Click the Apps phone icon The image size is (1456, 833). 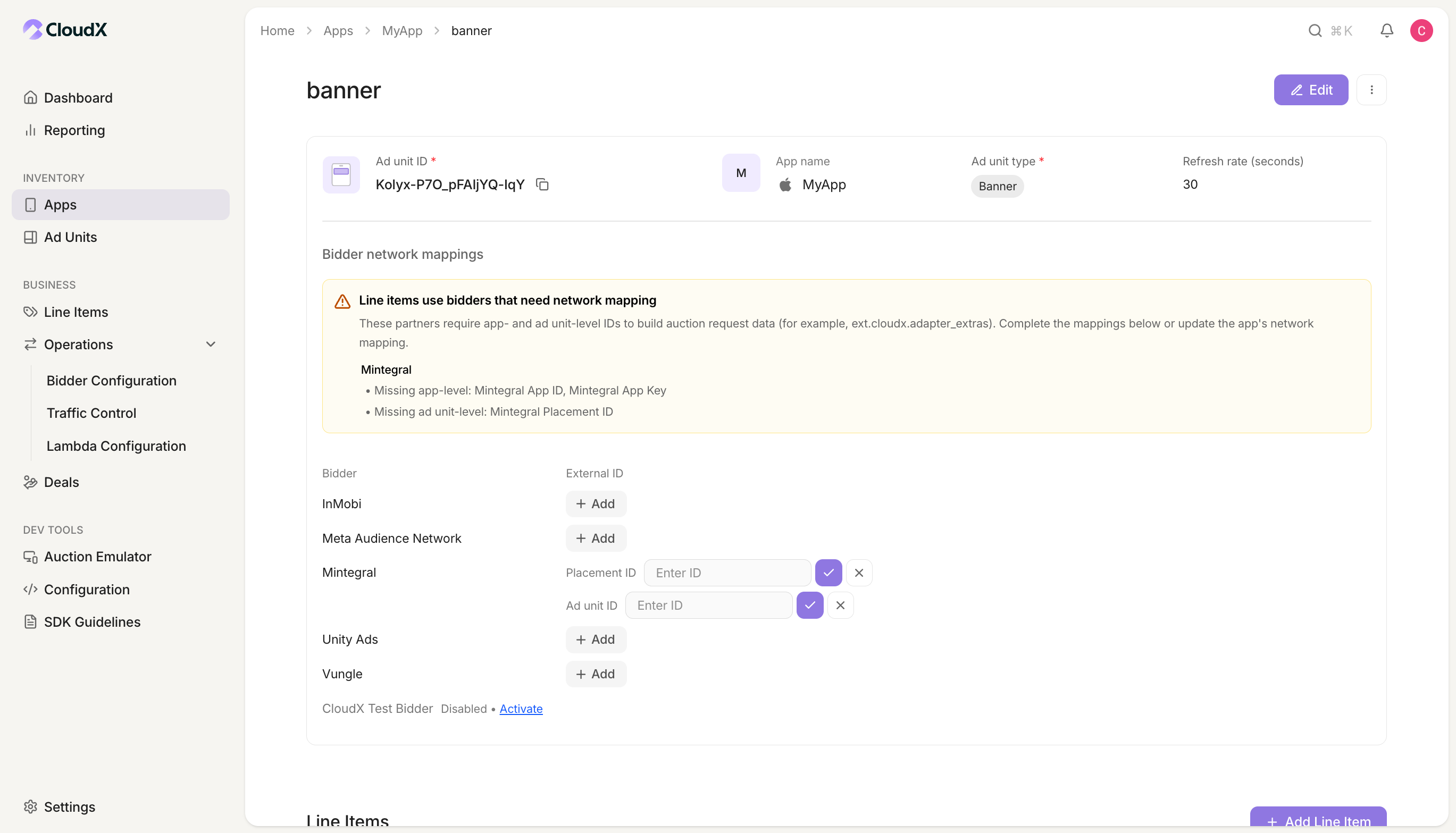30,205
